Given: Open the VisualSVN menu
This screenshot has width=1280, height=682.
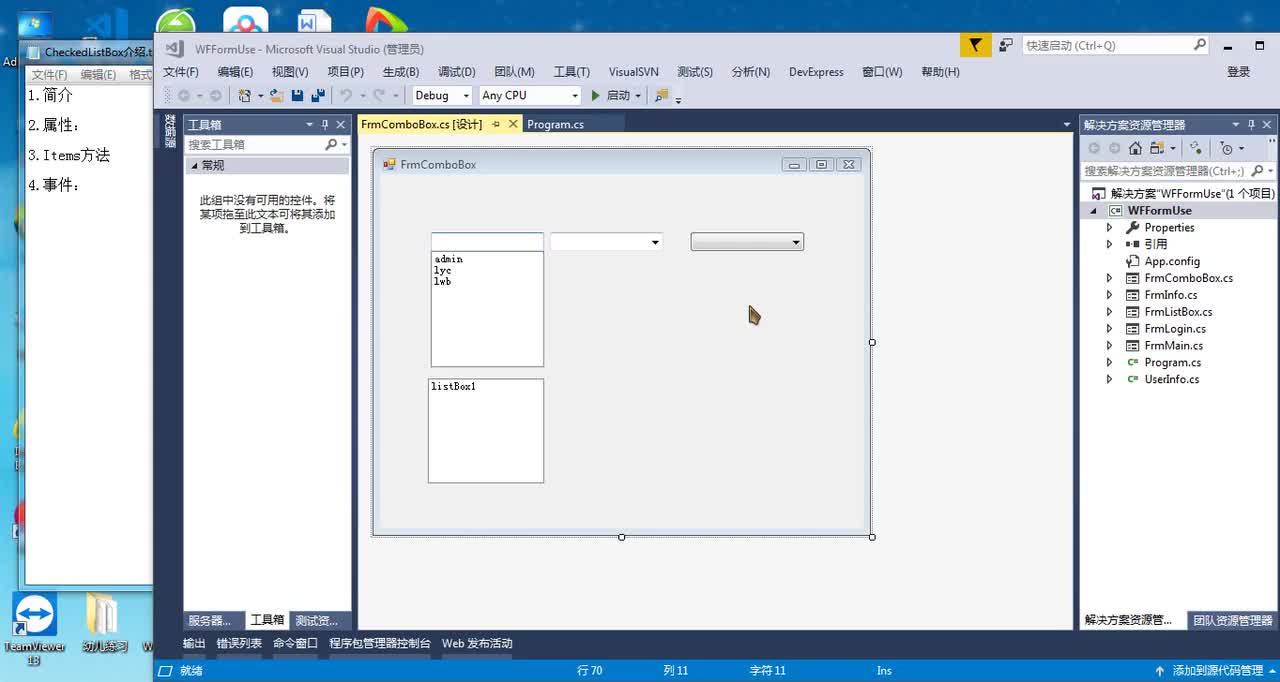Looking at the screenshot, I should tap(634, 72).
